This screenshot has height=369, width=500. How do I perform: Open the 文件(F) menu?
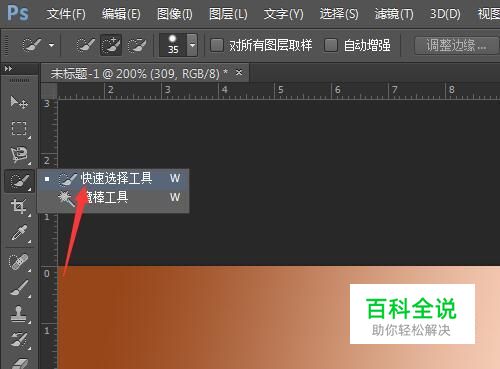(66, 14)
